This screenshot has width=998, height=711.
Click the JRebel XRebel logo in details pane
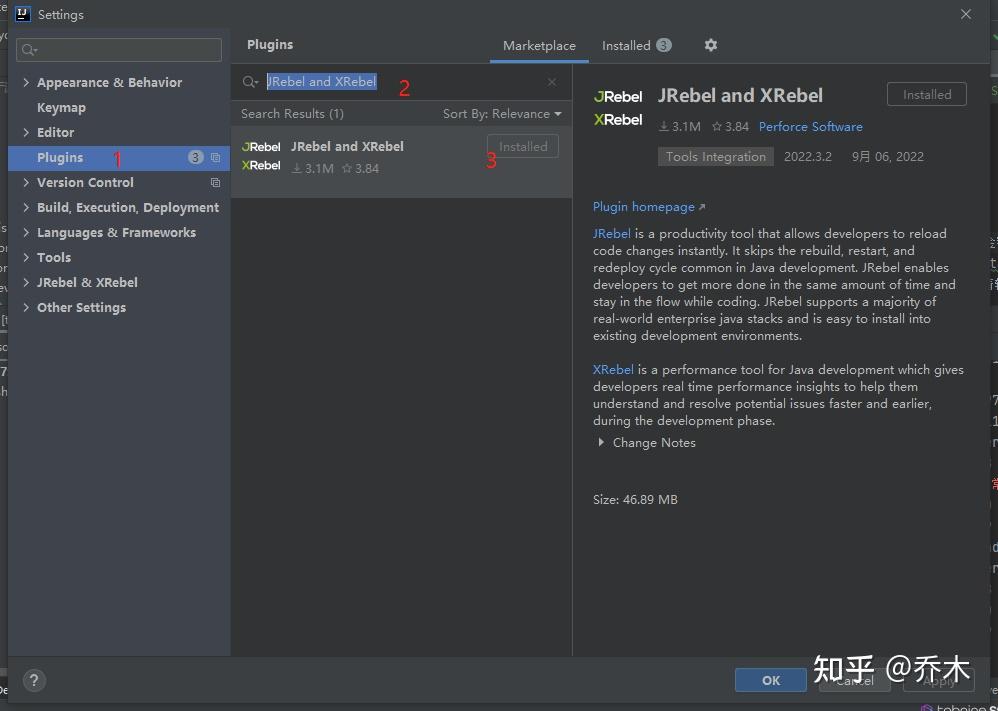(x=618, y=108)
